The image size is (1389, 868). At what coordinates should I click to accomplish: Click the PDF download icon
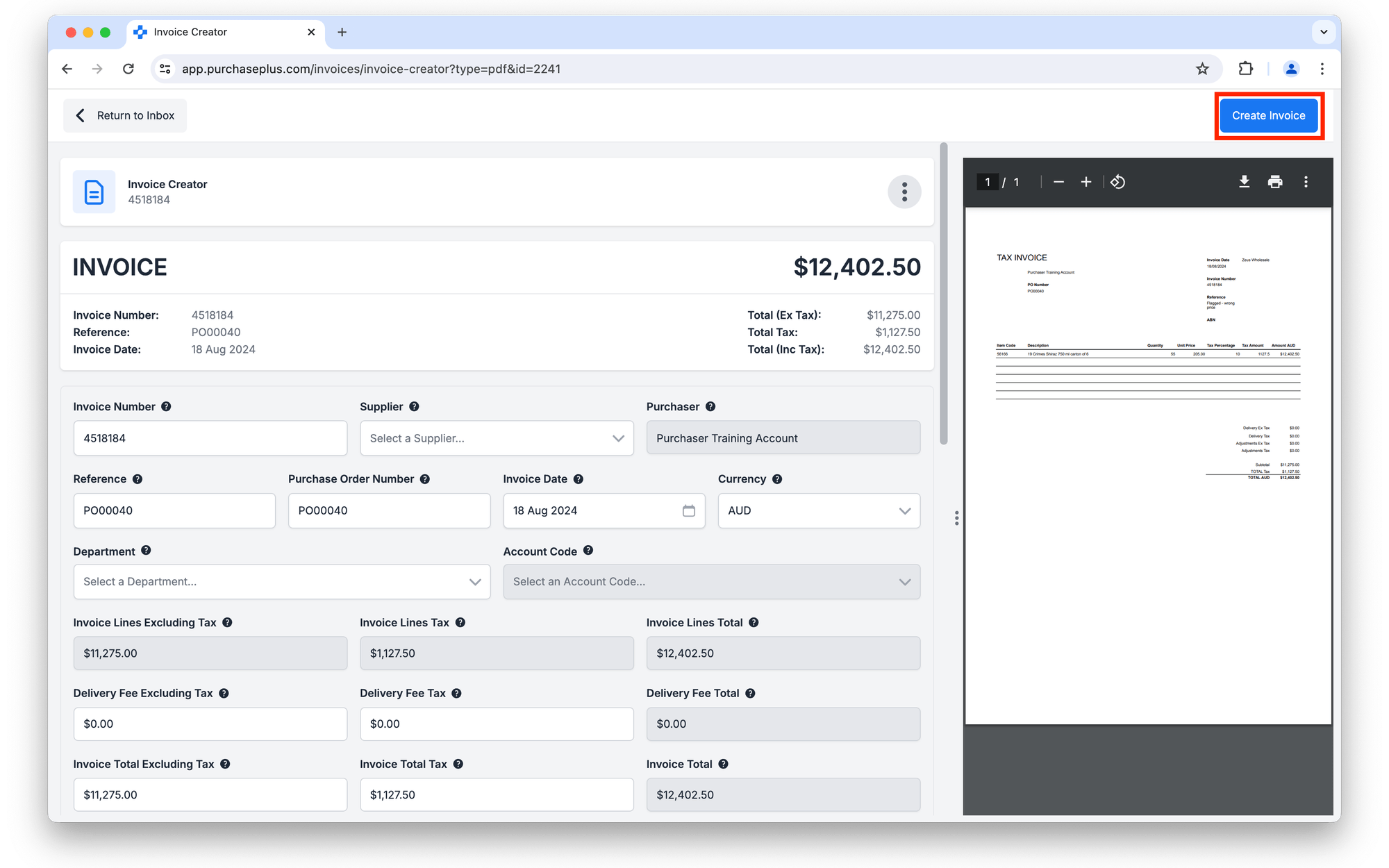pos(1244,182)
